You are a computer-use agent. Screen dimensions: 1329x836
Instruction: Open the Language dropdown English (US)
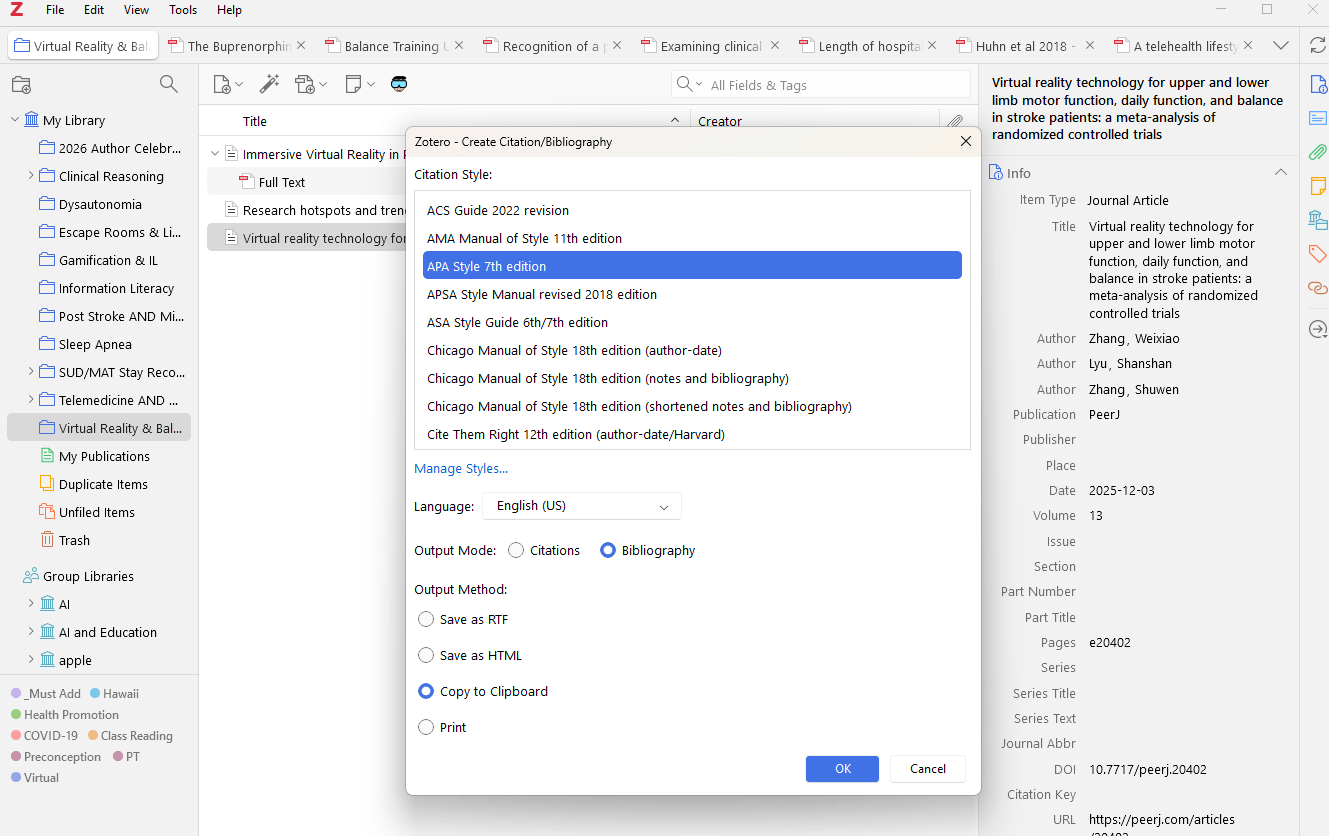(582, 506)
